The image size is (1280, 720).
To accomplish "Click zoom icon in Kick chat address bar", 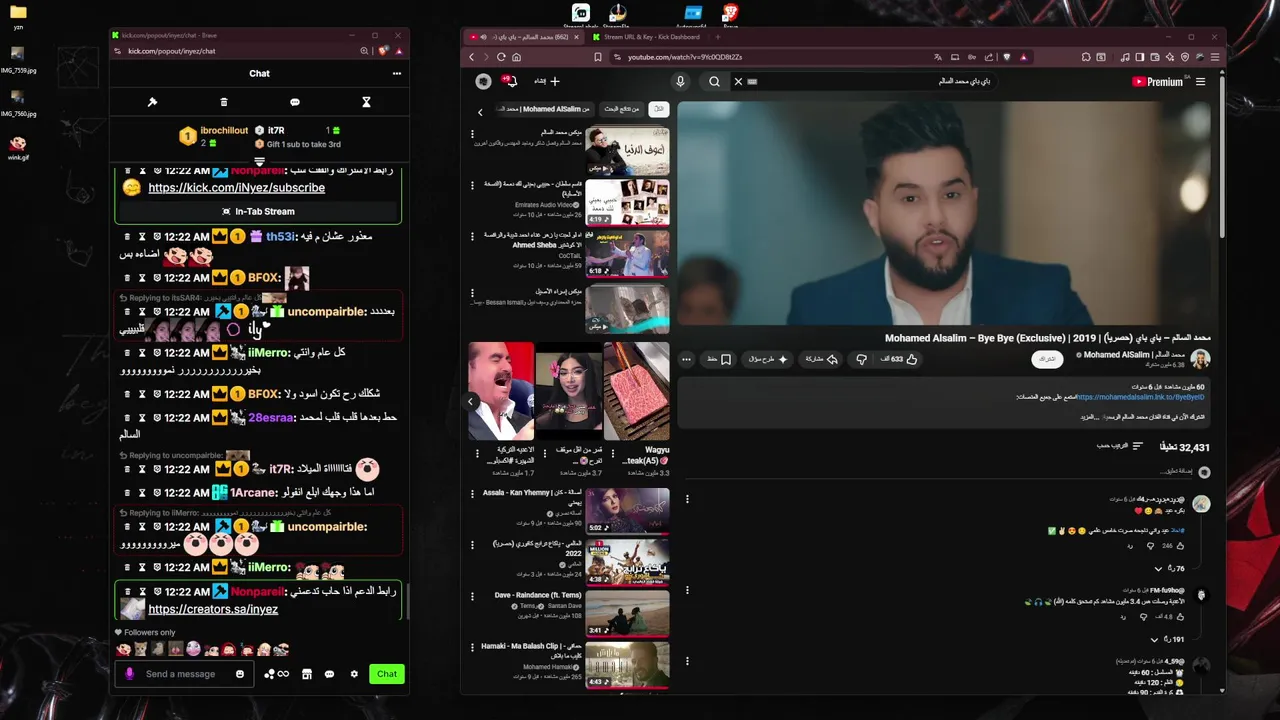I will click(x=365, y=51).
